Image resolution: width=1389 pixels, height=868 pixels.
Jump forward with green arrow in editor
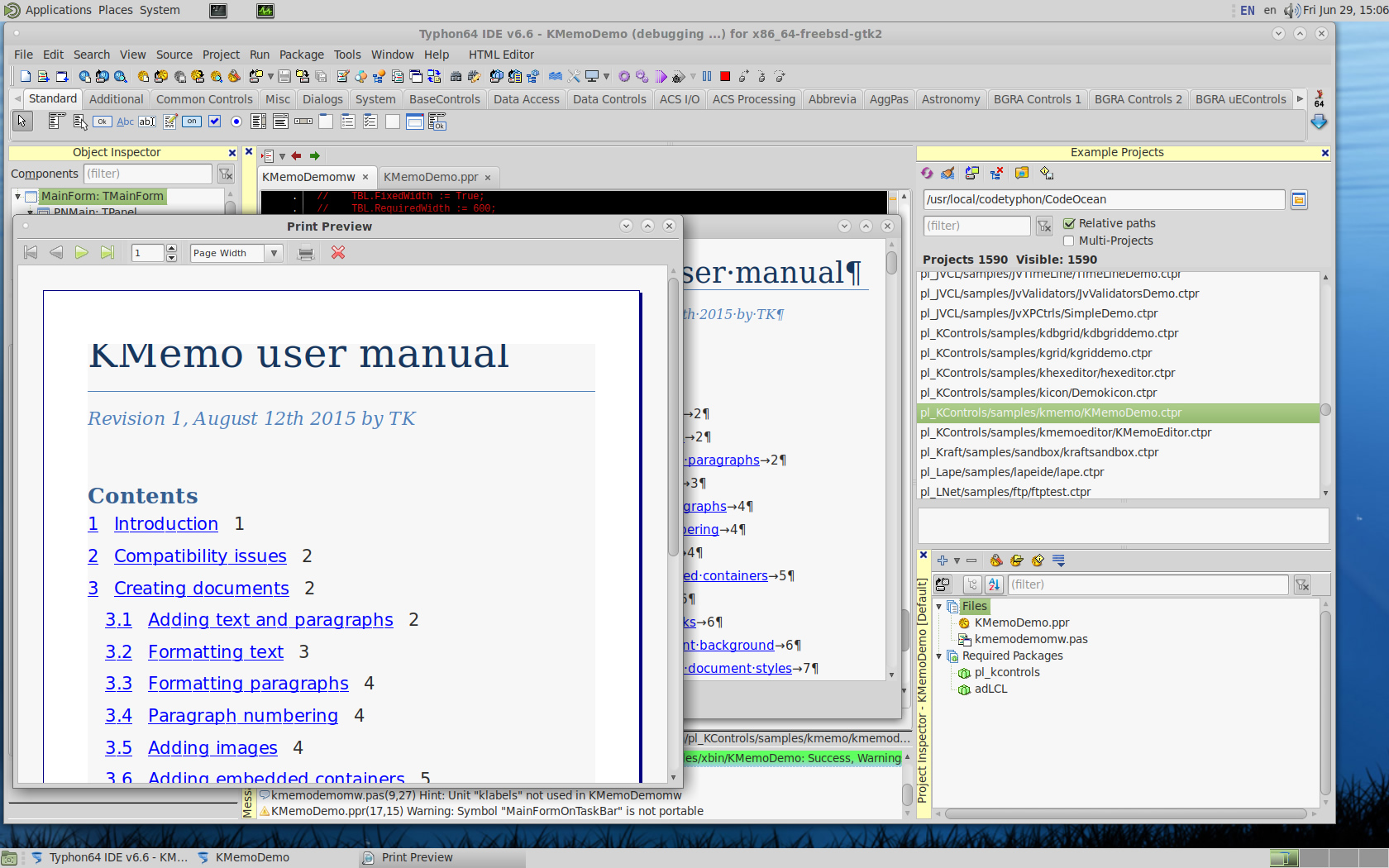(315, 155)
